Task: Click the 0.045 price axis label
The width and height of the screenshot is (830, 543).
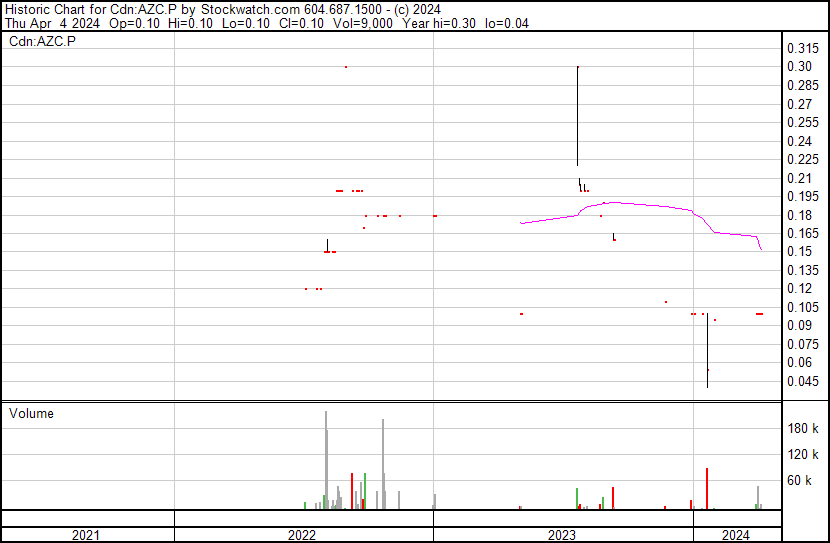Action: tap(802, 381)
